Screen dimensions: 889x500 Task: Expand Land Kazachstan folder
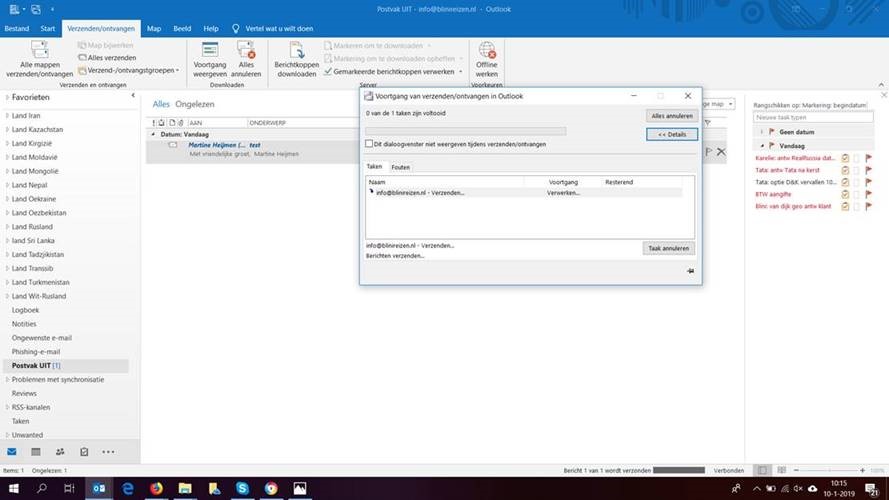pyautogui.click(x=7, y=129)
